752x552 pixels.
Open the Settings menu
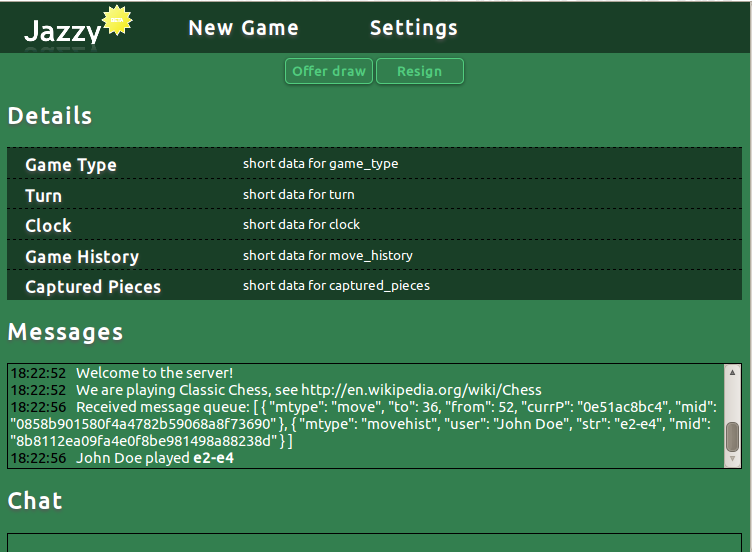[413, 28]
